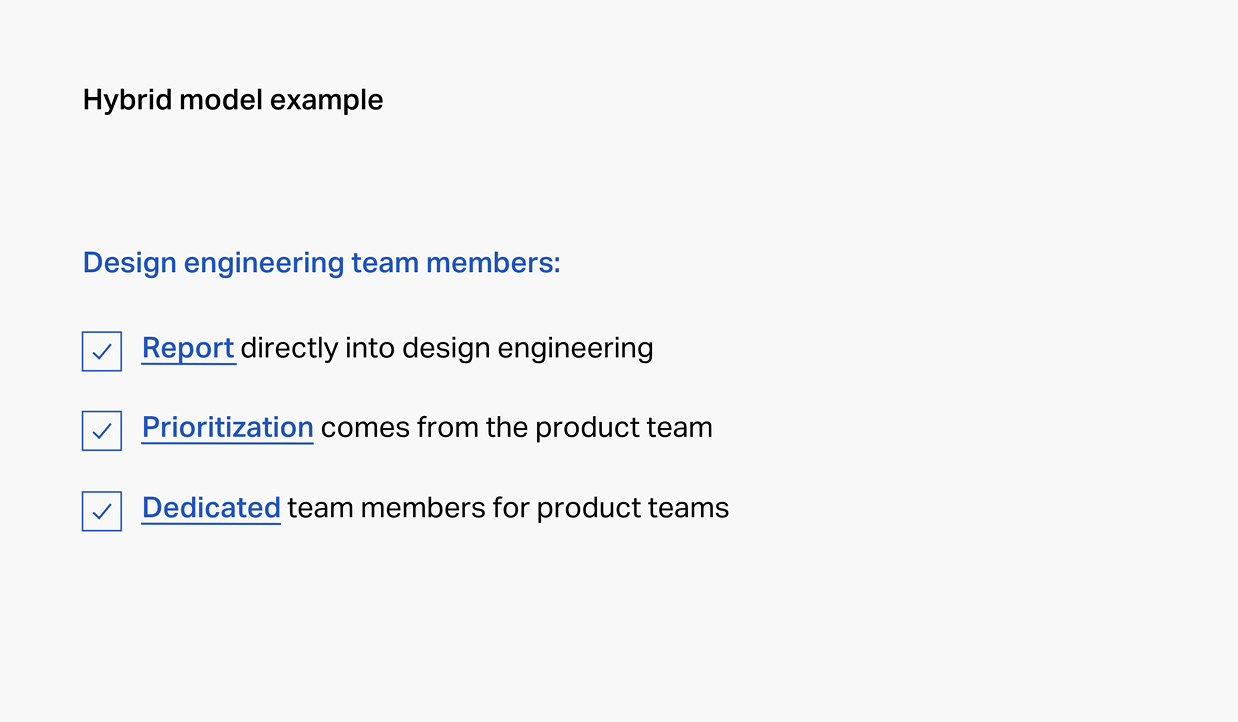Toggle the checkbox next to Dedicated
1238x722 pixels.
[102, 511]
